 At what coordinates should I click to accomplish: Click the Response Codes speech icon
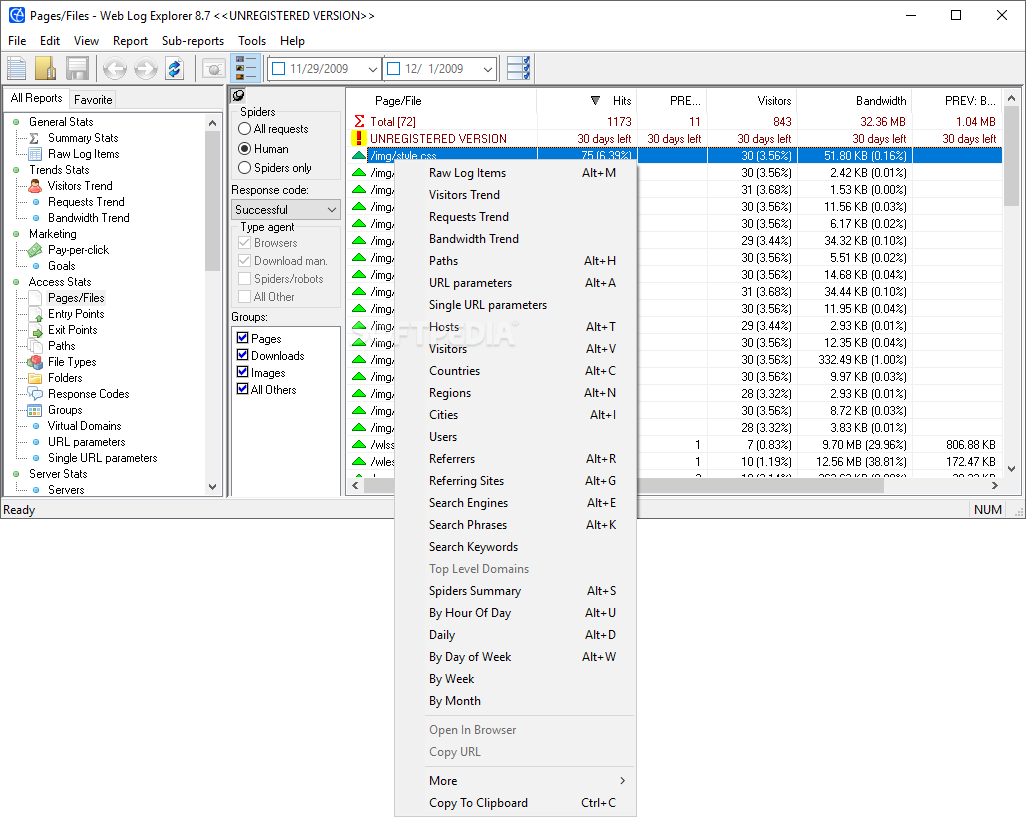click(35, 394)
